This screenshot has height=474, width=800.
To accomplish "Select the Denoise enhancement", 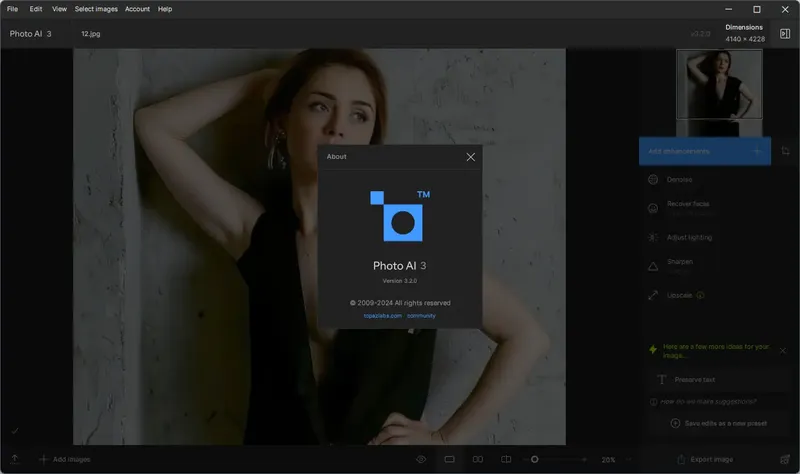I will [680, 180].
